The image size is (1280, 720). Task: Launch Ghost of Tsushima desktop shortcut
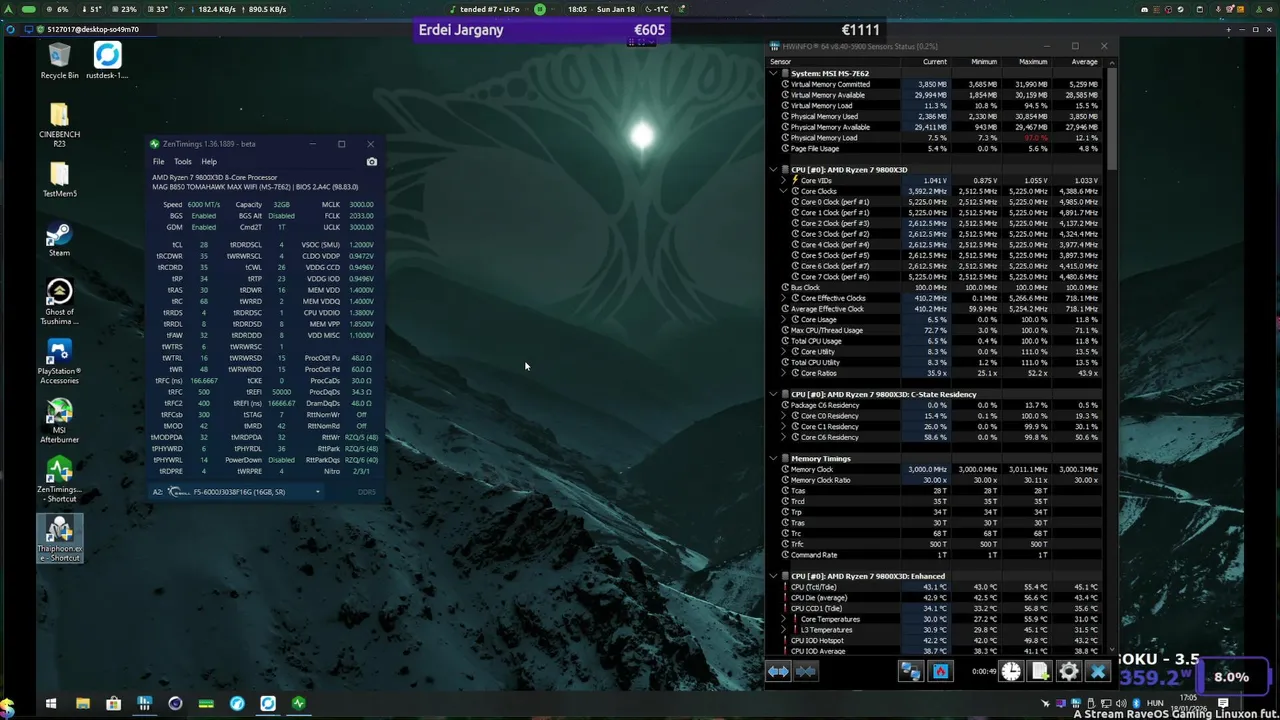(x=59, y=302)
